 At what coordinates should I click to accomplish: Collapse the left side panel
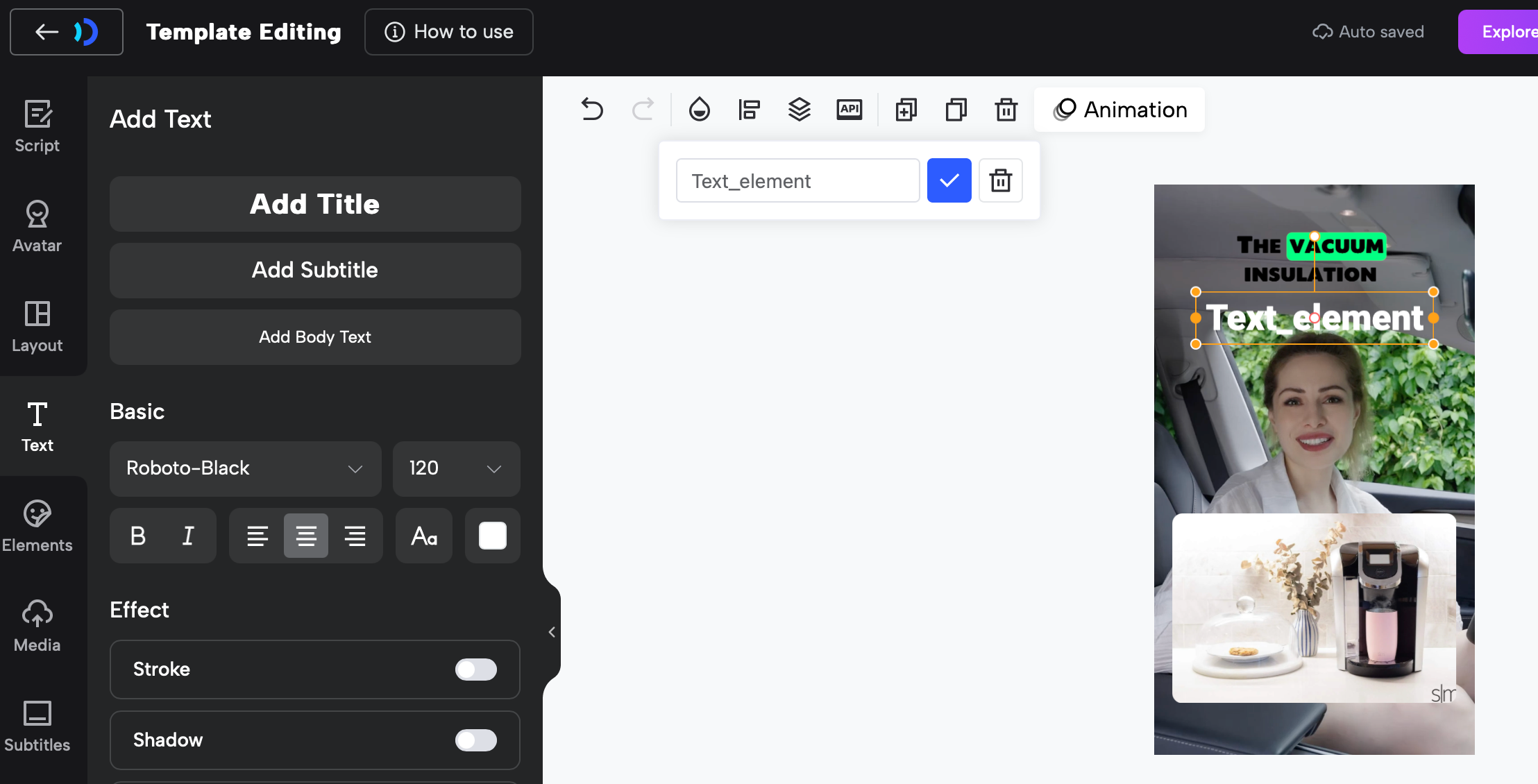point(552,632)
